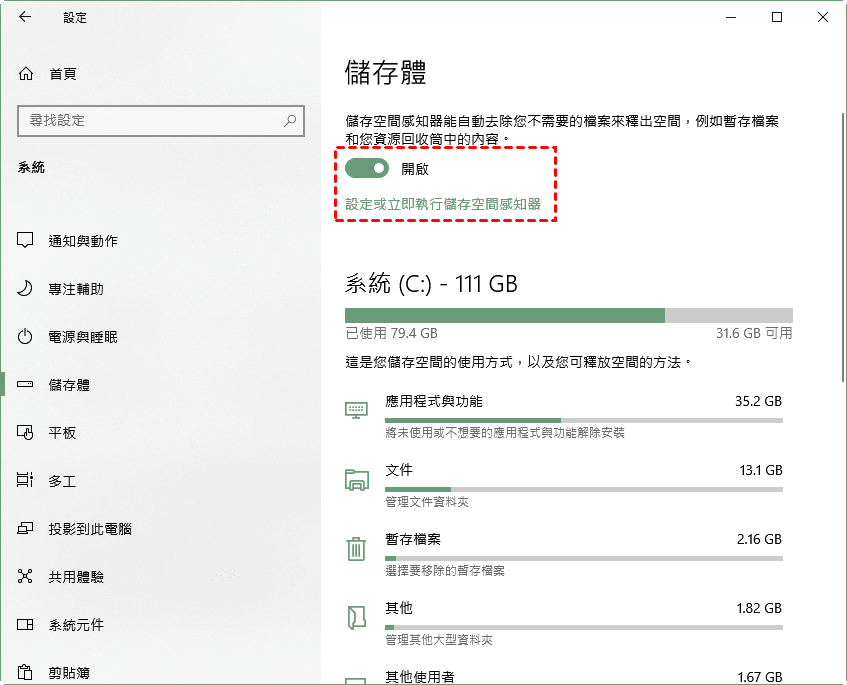This screenshot has width=847, height=685.
Task: Click the 投影到此電腦 projection icon
Action: coord(25,528)
